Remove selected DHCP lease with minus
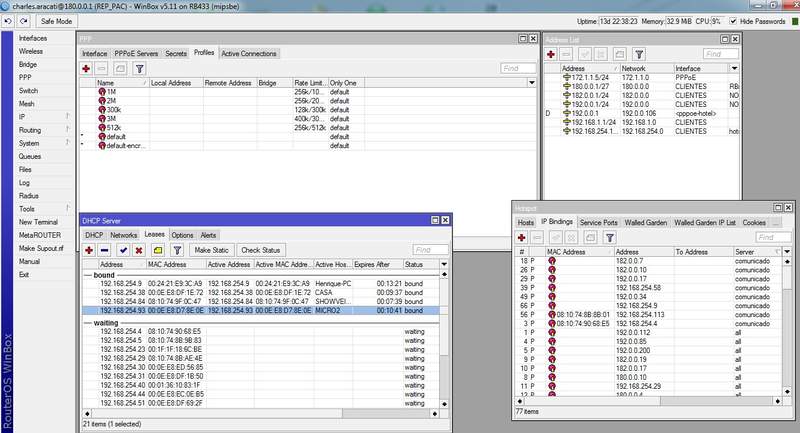The image size is (800, 433). coord(105,250)
